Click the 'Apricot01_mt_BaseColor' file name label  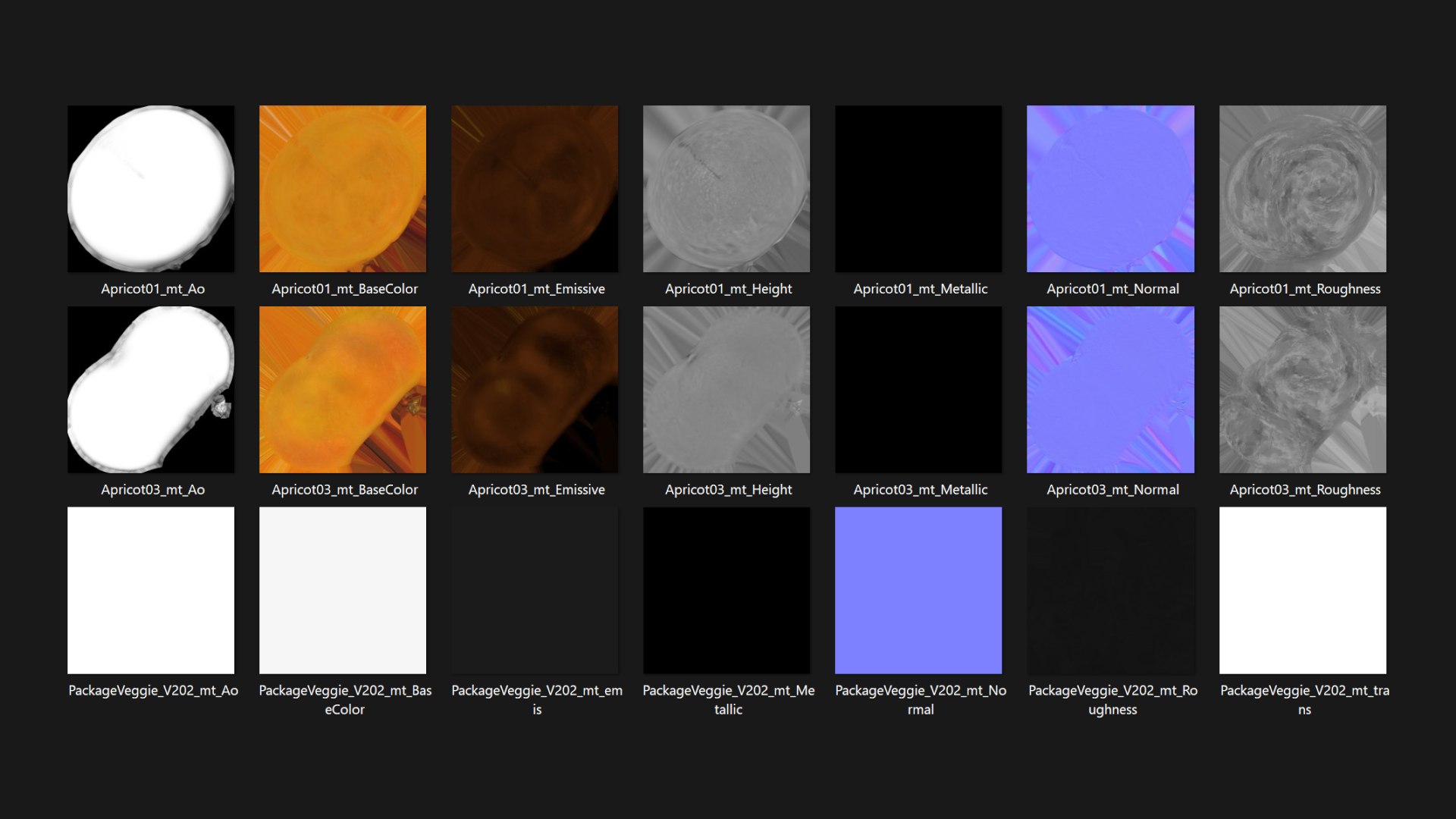tap(345, 289)
